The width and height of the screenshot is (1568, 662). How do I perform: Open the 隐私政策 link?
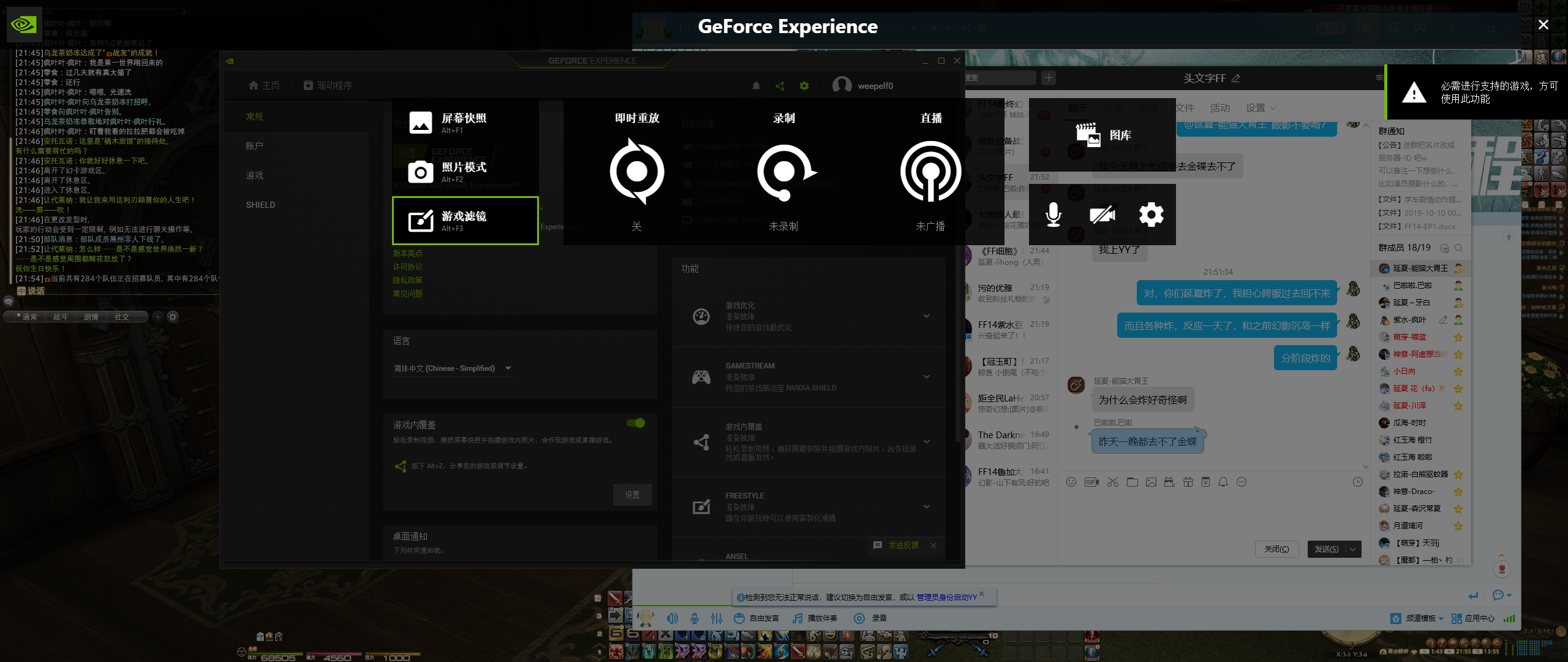(x=407, y=280)
